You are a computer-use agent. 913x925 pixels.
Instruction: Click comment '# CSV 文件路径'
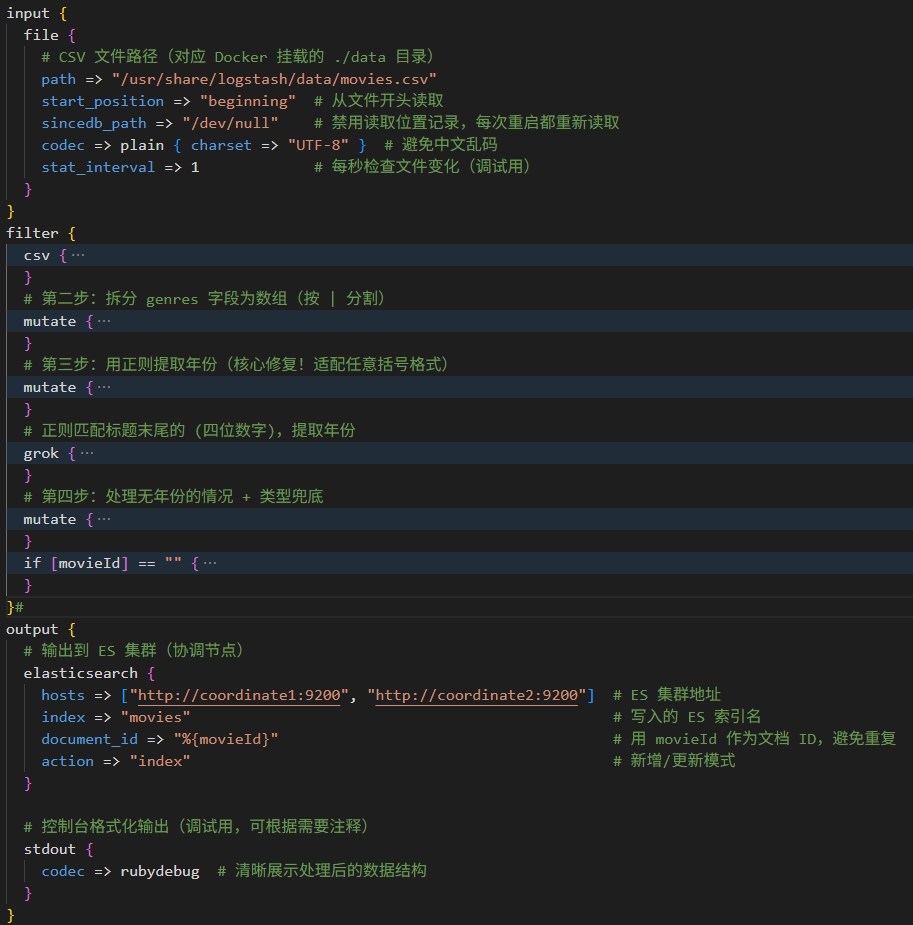pos(100,57)
